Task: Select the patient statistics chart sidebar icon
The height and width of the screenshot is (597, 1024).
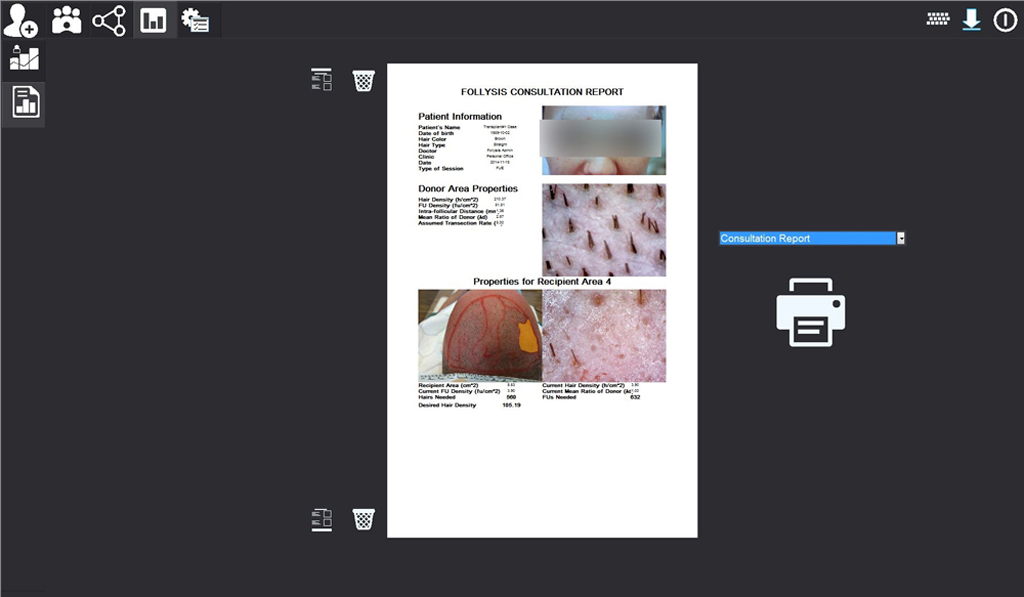Action: pyautogui.click(x=24, y=59)
